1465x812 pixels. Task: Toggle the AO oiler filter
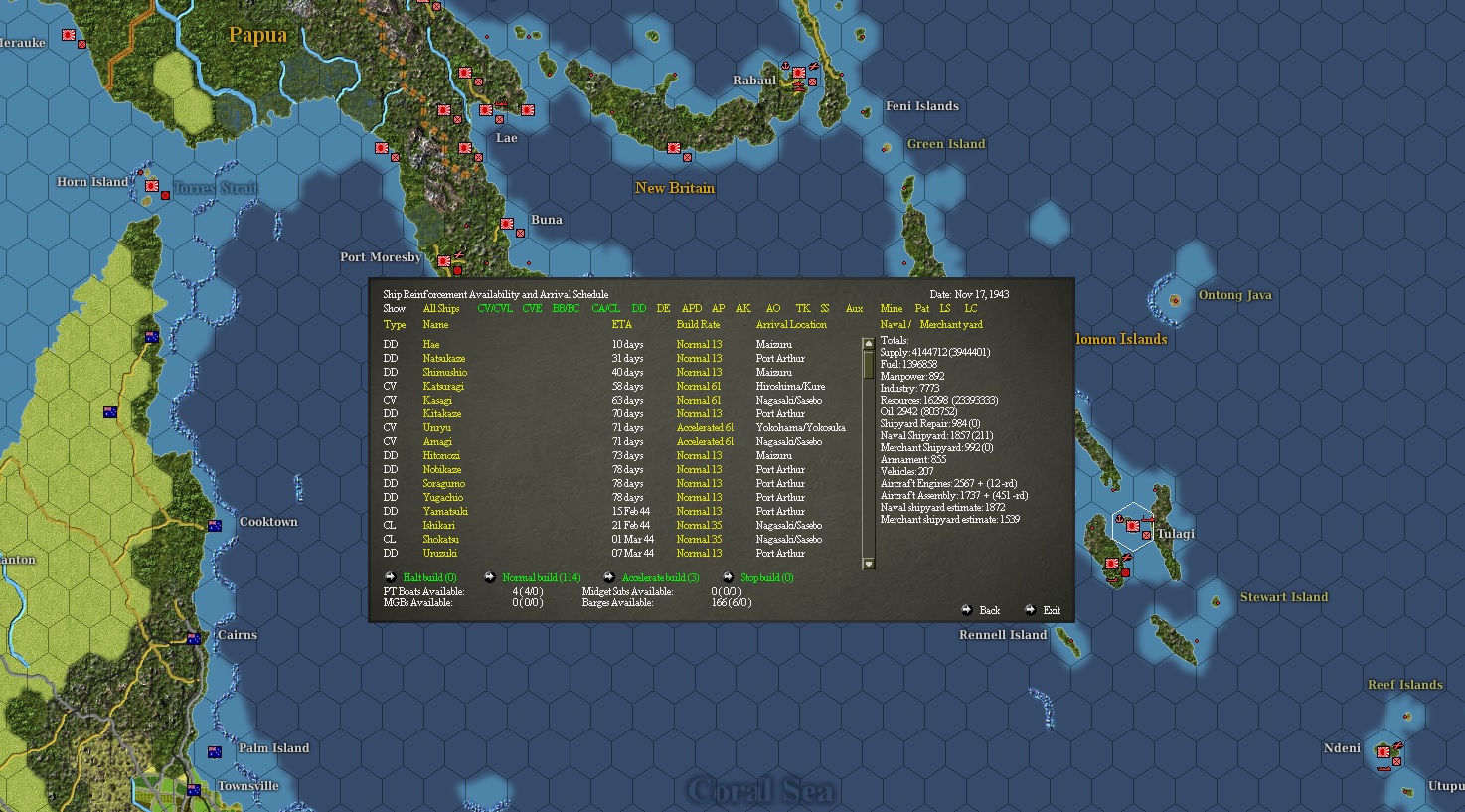773,309
